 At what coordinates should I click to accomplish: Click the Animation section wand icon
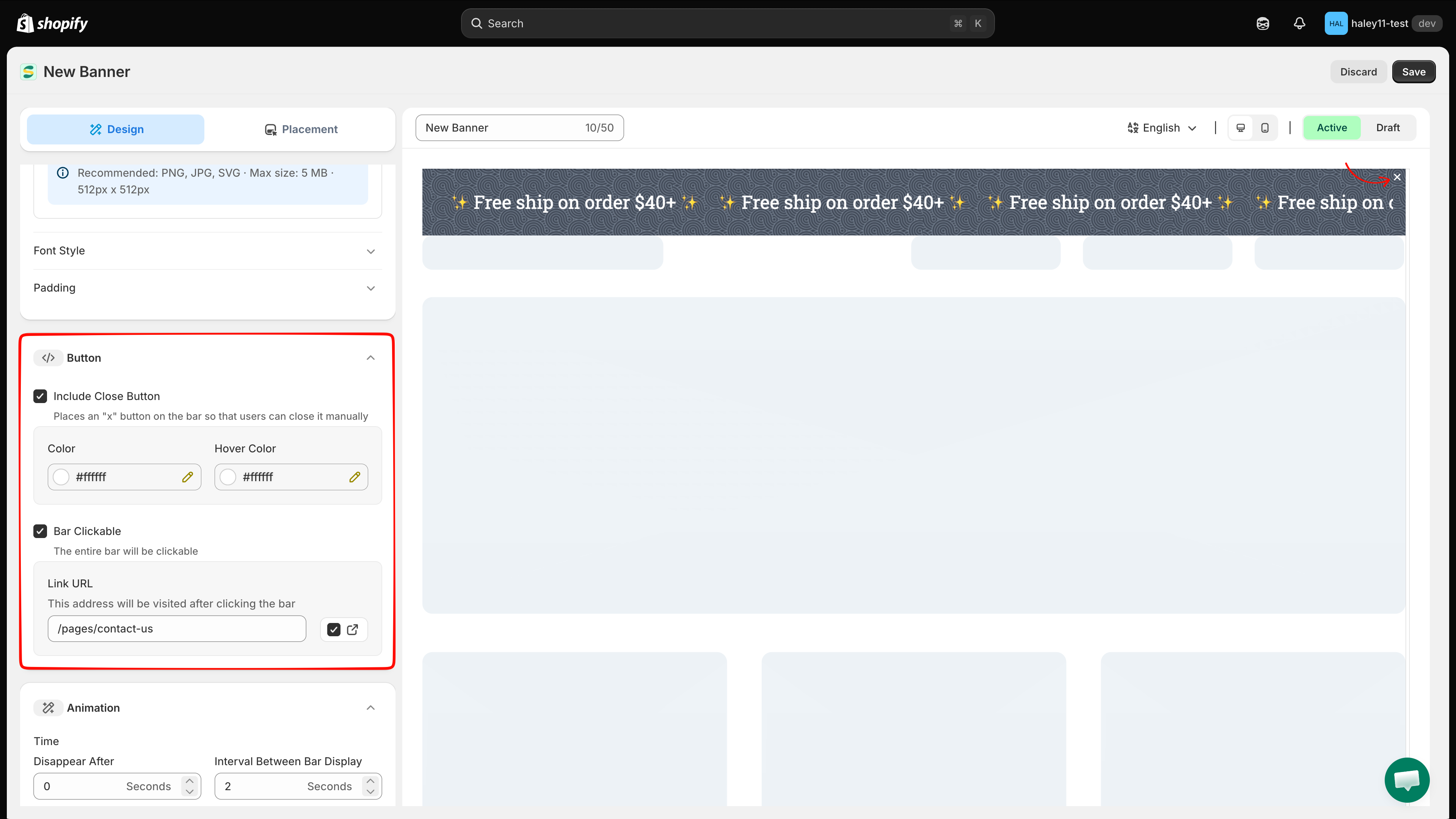48,708
